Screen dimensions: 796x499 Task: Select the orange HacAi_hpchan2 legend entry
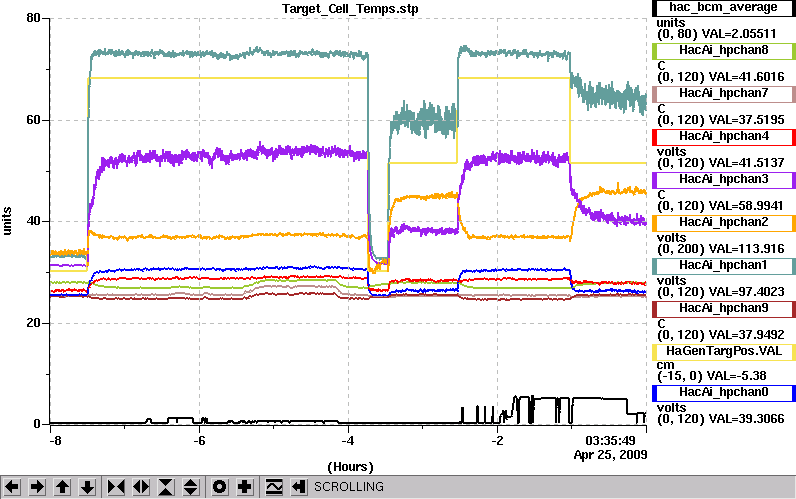pos(723,223)
